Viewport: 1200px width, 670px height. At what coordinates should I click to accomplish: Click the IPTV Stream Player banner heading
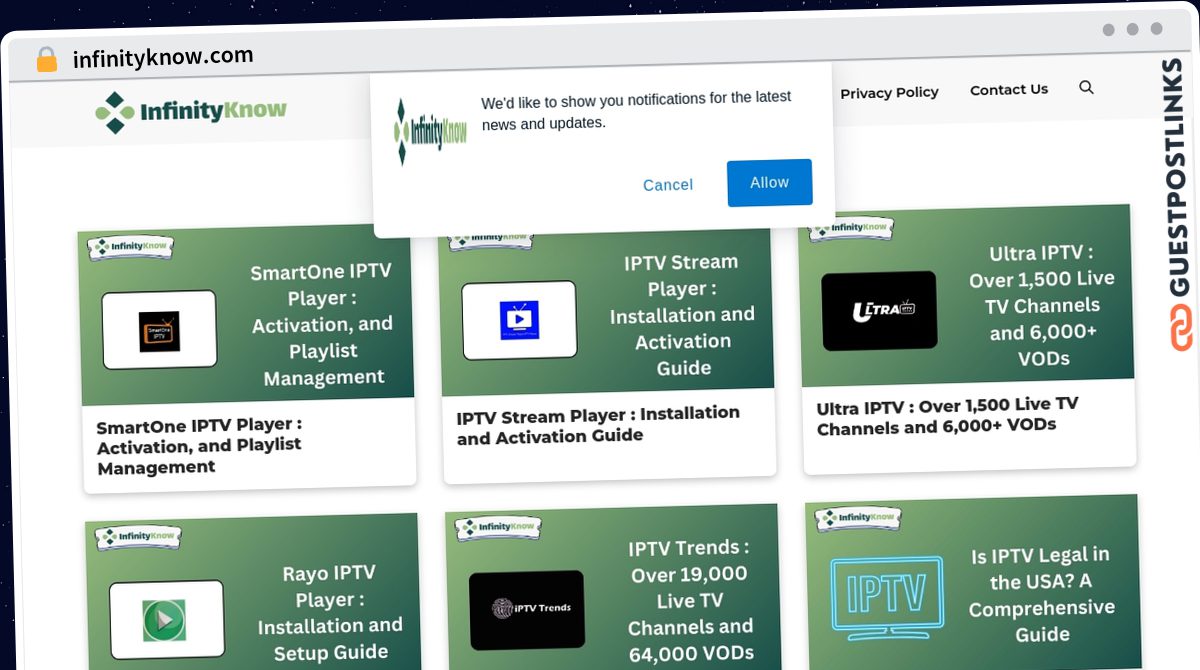pos(682,314)
